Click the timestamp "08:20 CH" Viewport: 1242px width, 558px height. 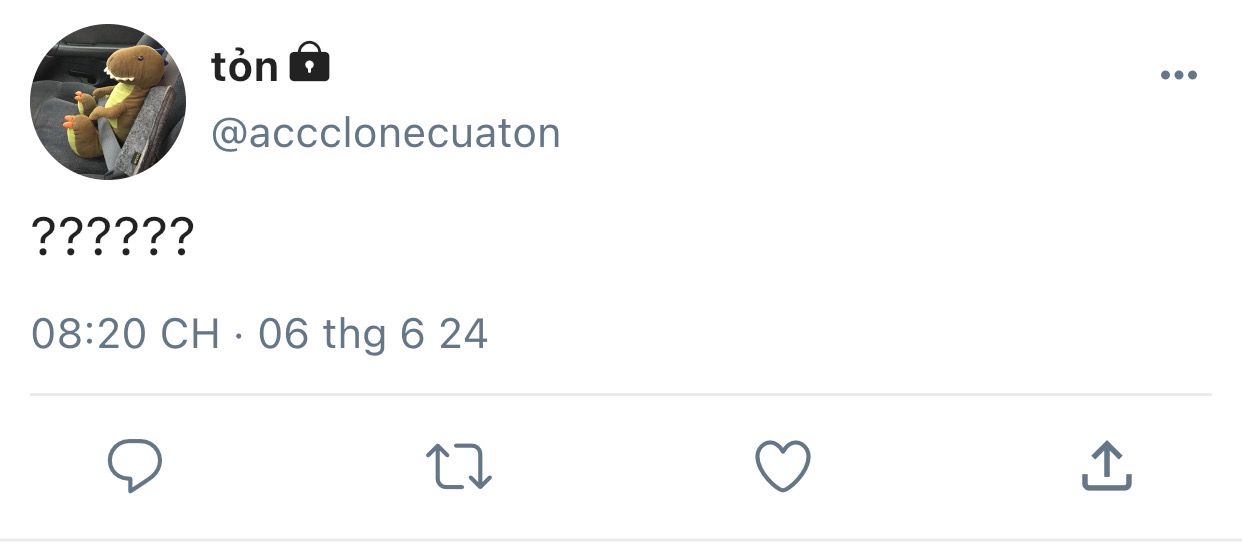pyautogui.click(x=125, y=333)
